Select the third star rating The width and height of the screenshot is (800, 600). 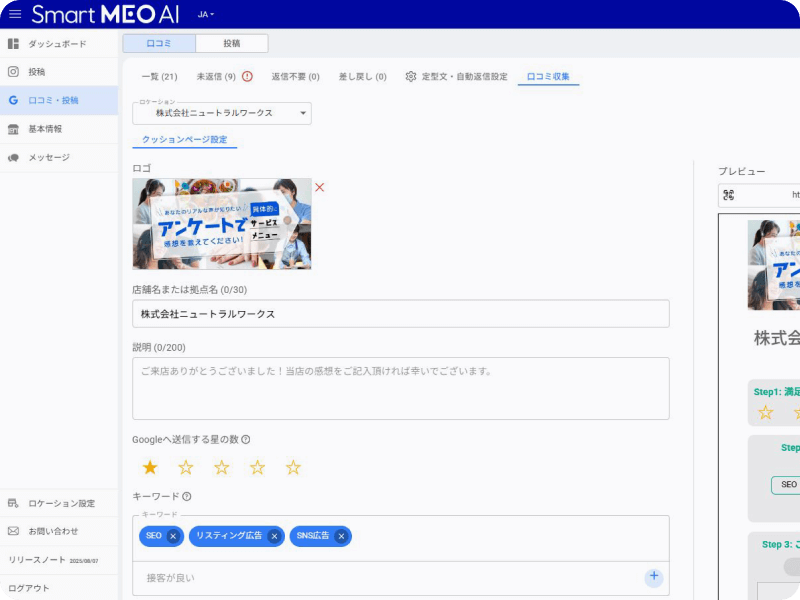(x=222, y=467)
